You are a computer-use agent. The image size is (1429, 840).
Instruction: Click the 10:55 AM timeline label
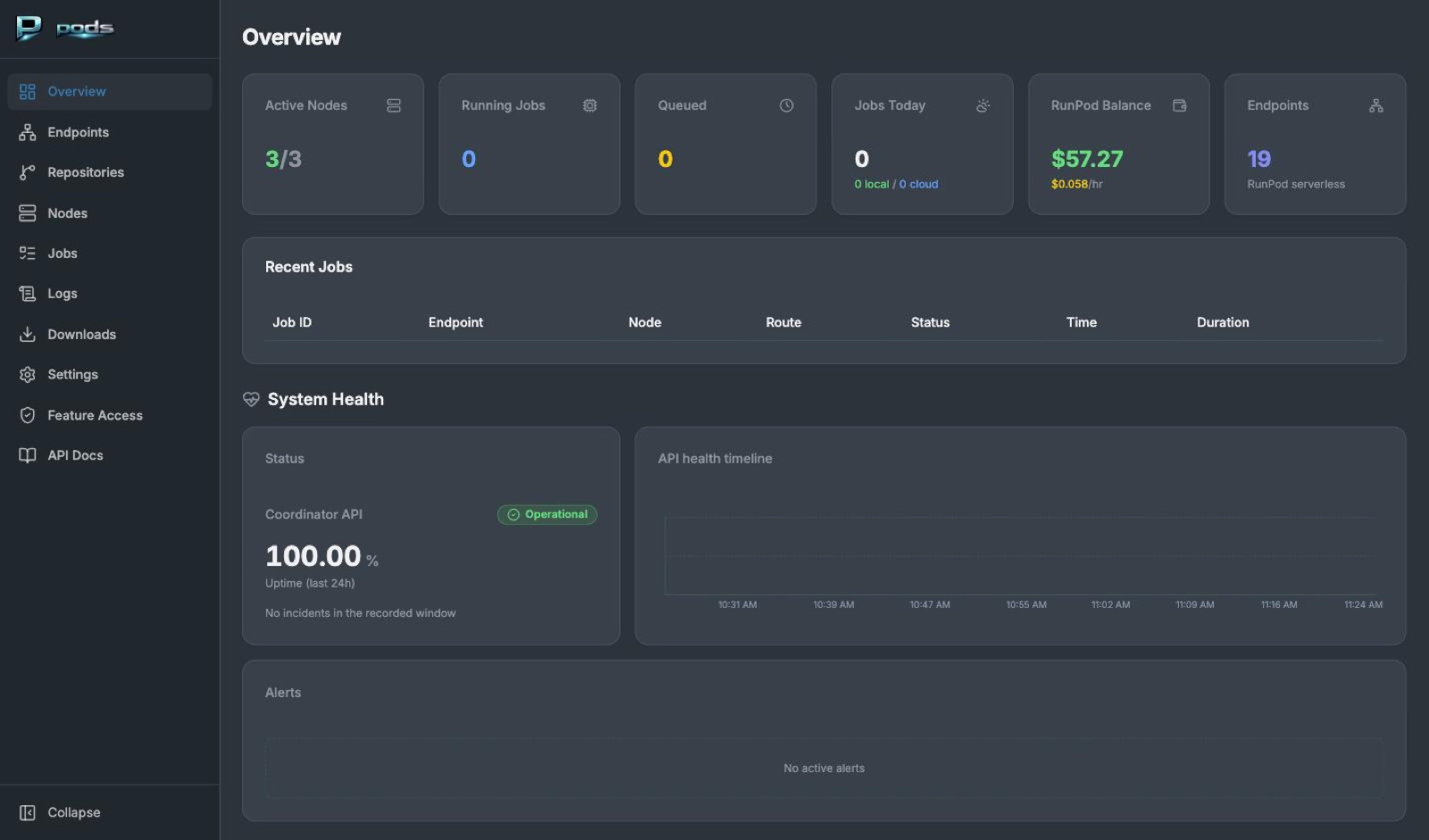coord(1026,604)
